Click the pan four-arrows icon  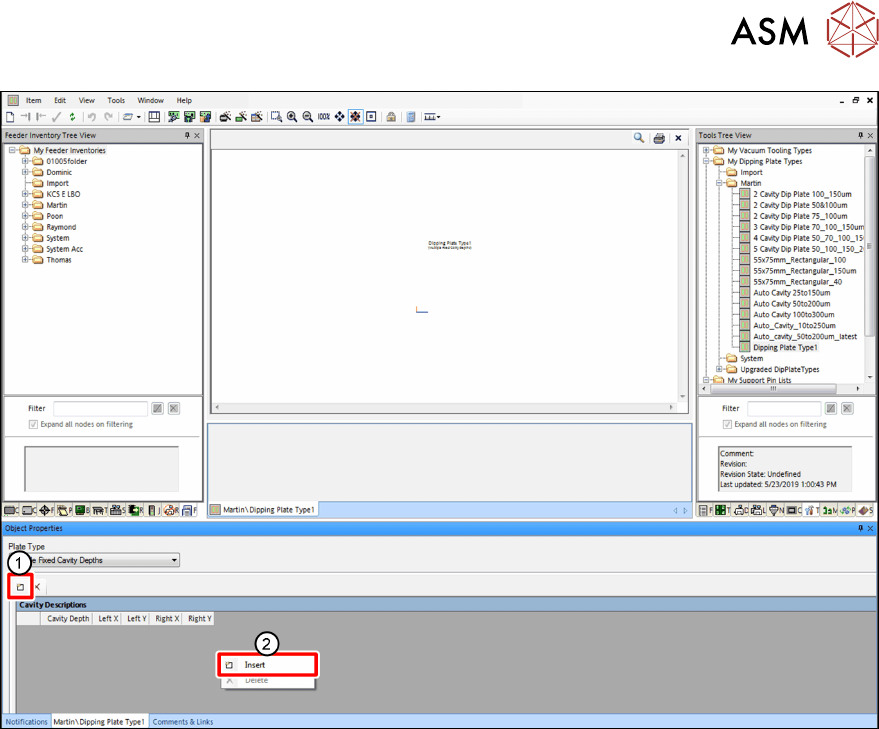(x=340, y=117)
